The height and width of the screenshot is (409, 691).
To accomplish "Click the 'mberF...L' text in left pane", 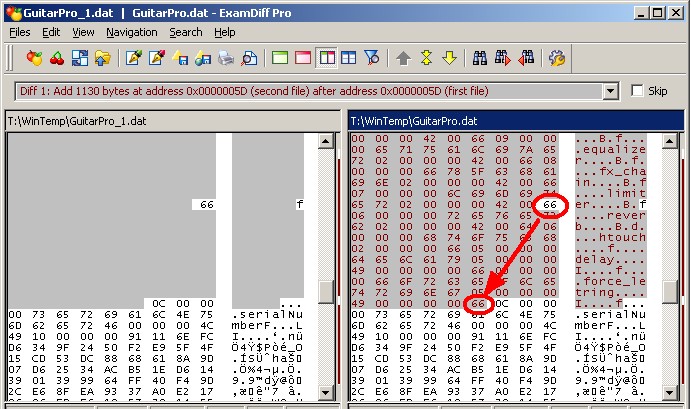I will click(267, 326).
